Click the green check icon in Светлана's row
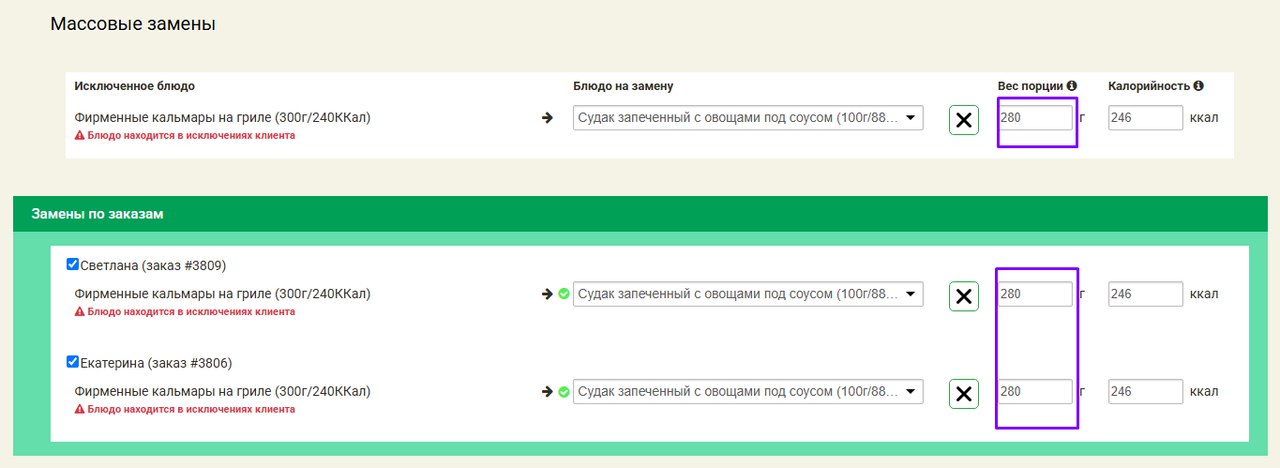 click(x=564, y=294)
